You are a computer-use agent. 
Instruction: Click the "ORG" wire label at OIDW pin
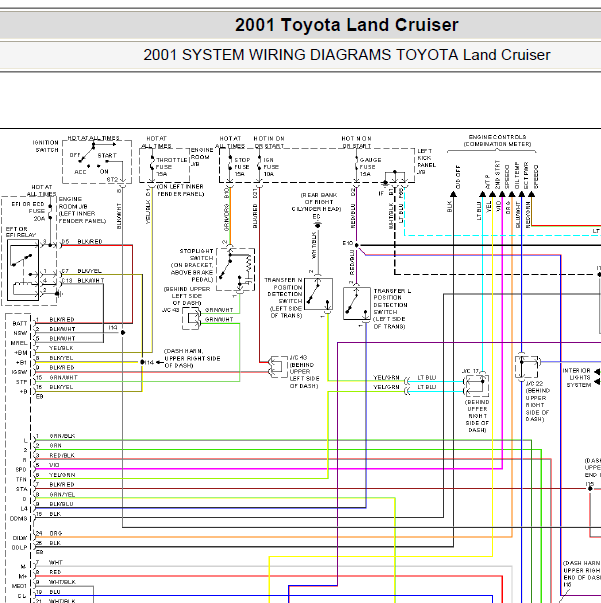coord(55,533)
